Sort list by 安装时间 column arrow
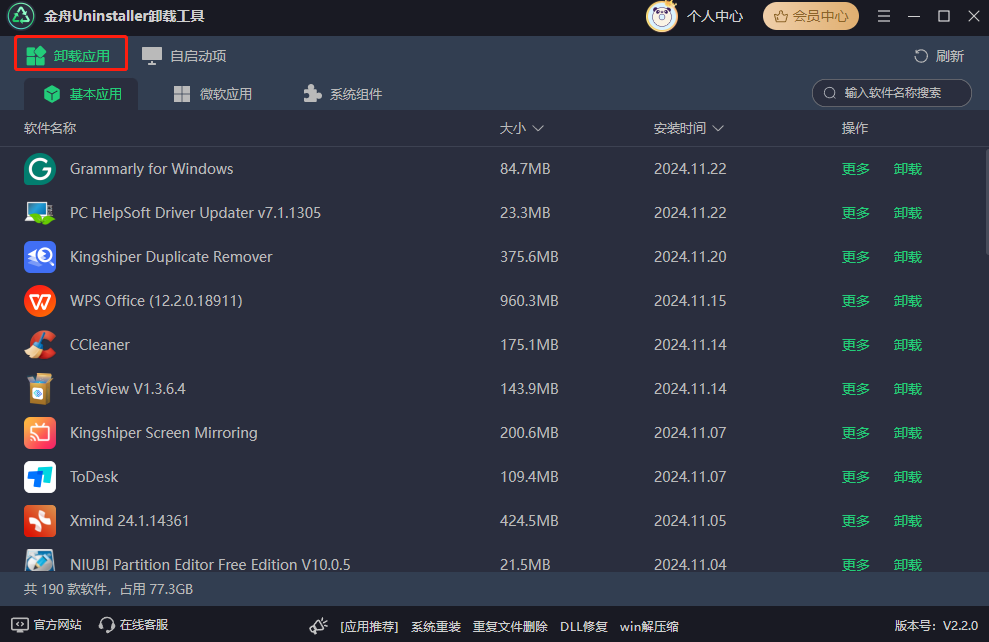989x642 pixels. pos(718,129)
